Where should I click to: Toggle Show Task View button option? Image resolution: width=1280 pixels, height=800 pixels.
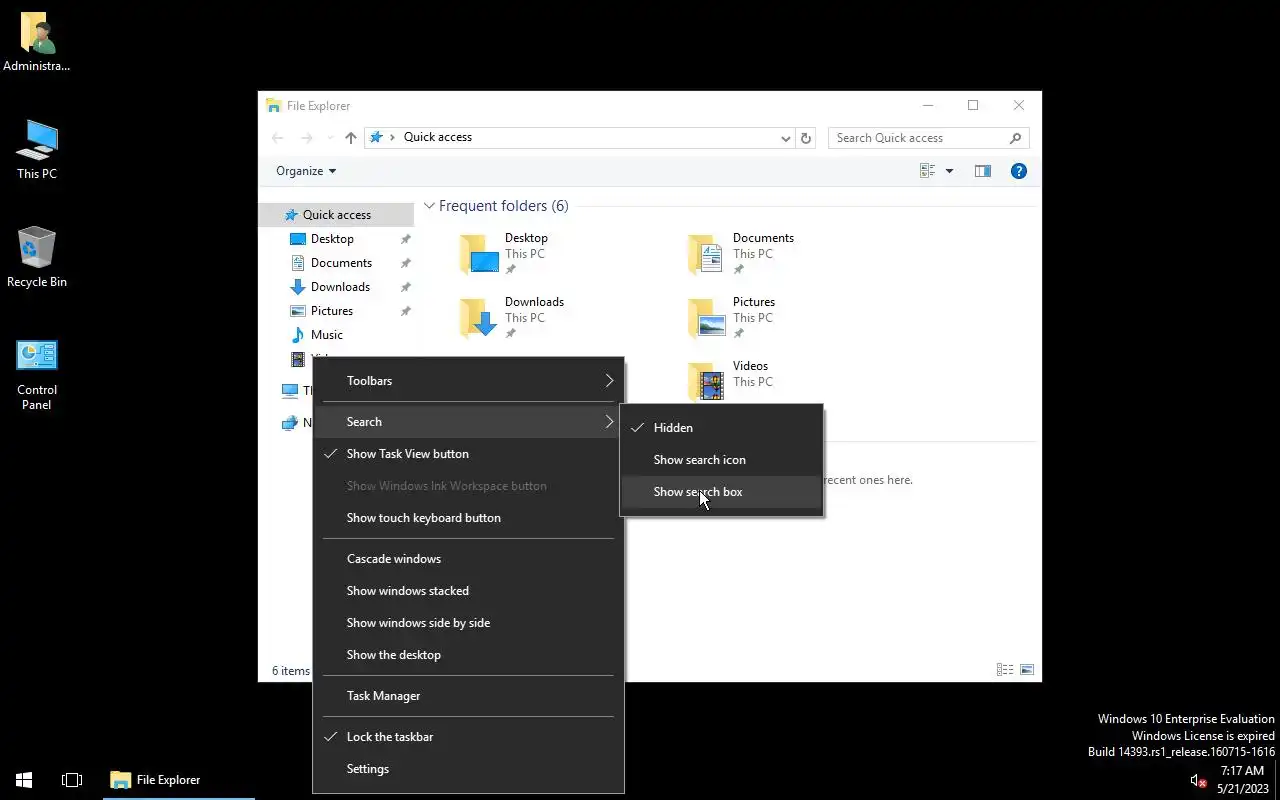(468, 454)
